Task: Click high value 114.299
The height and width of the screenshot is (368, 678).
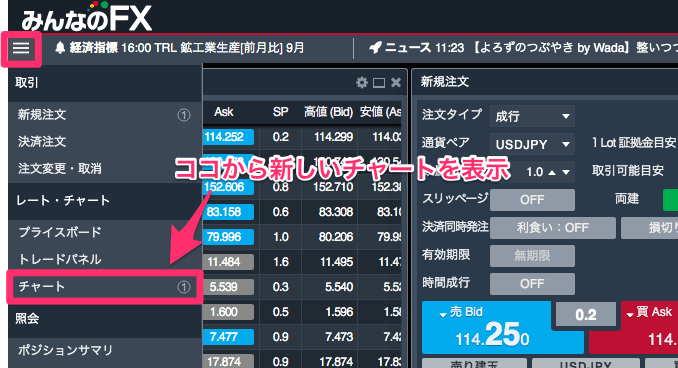Action: coord(333,137)
